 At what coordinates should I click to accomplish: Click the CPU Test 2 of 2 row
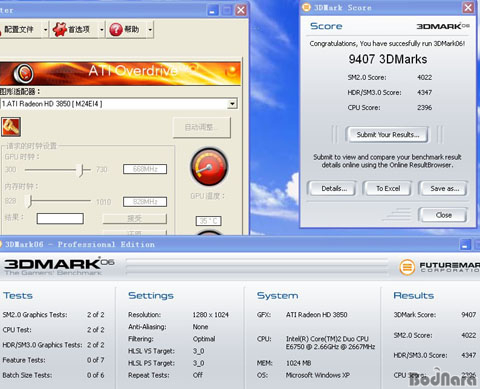click(x=53, y=330)
